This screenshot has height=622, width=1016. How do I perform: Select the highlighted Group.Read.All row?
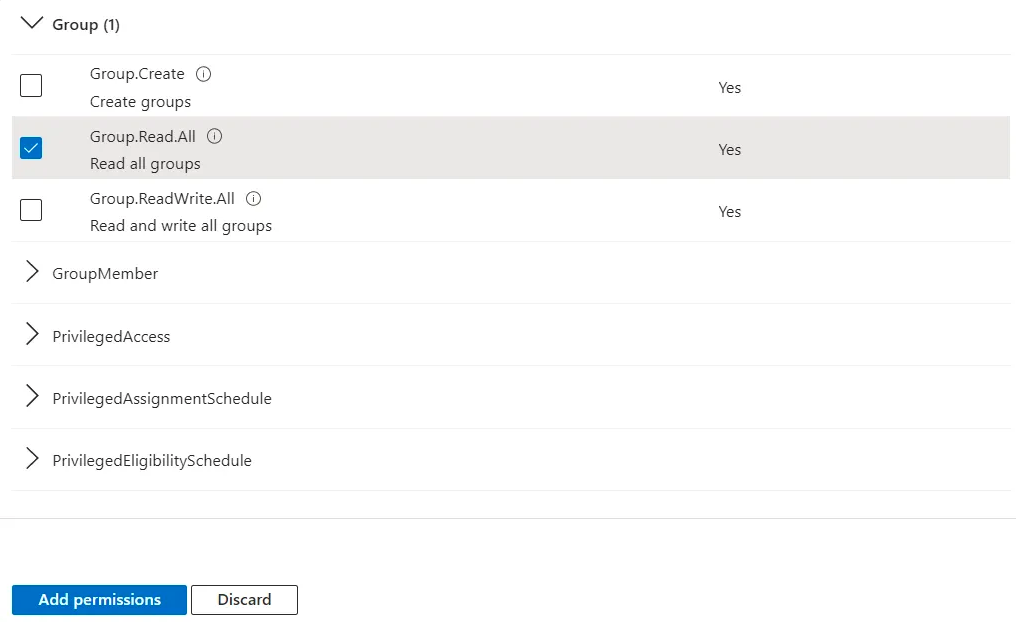tap(500, 148)
